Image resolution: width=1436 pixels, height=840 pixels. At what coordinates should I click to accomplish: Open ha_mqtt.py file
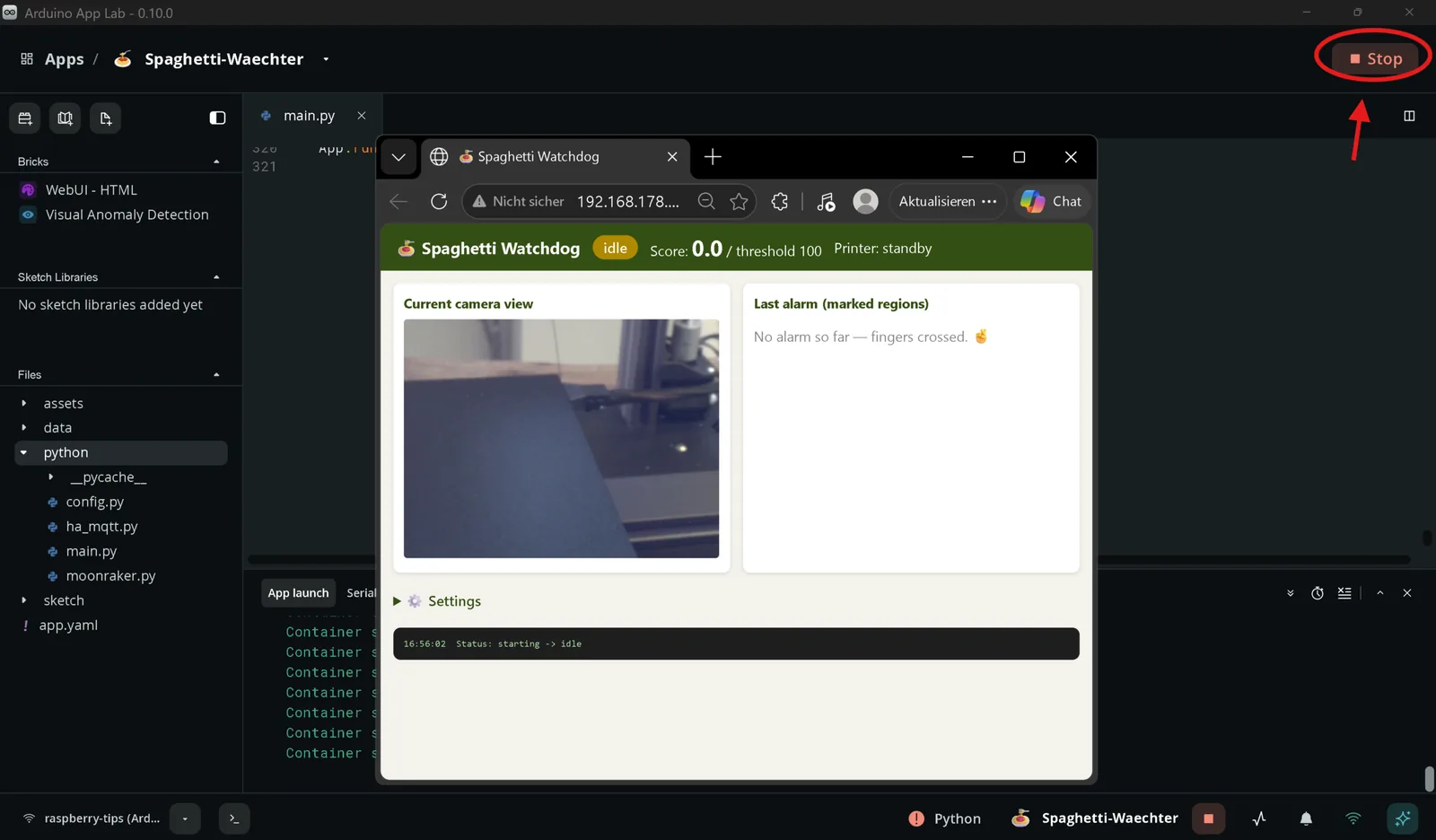pyautogui.click(x=101, y=527)
